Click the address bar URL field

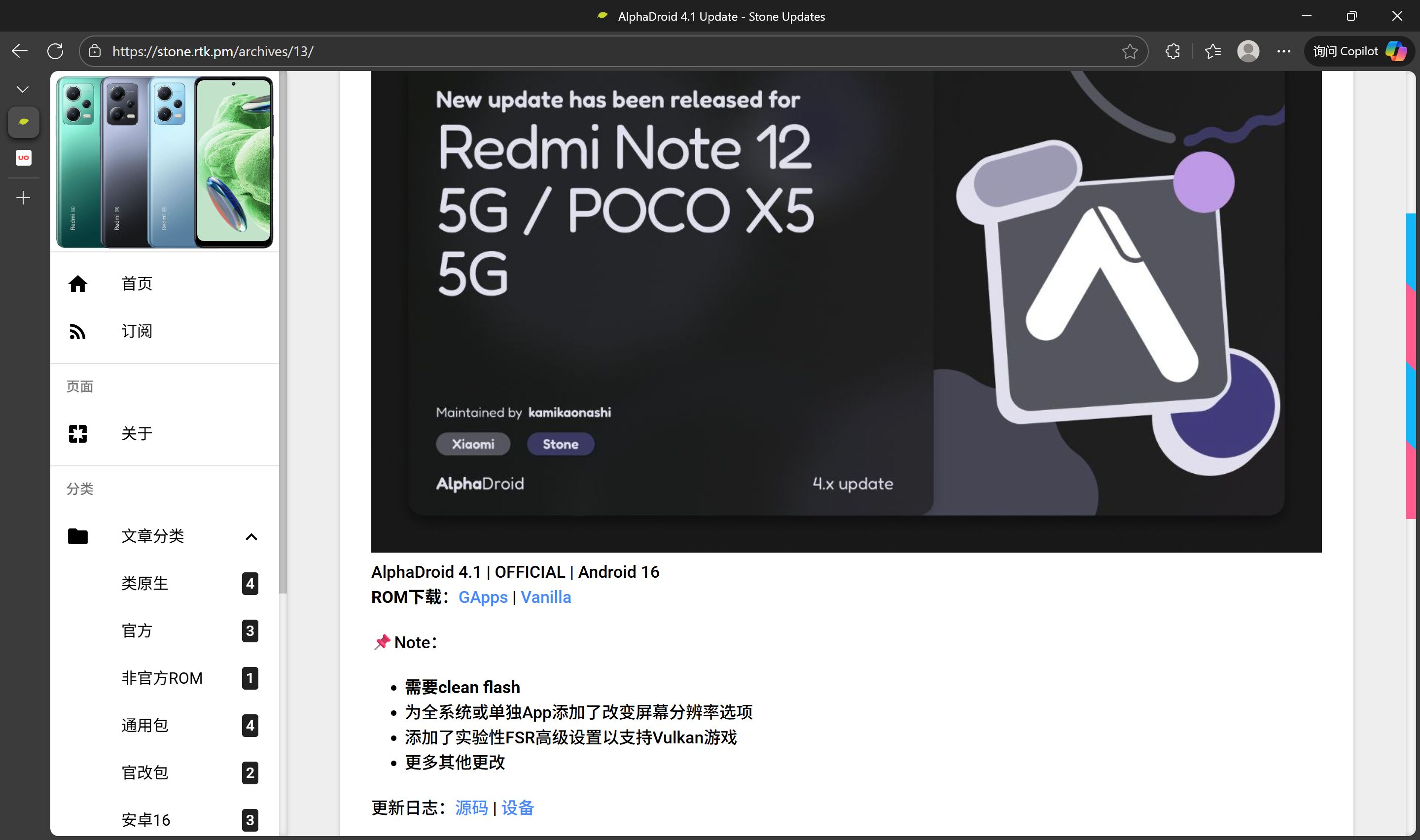tap(566, 51)
